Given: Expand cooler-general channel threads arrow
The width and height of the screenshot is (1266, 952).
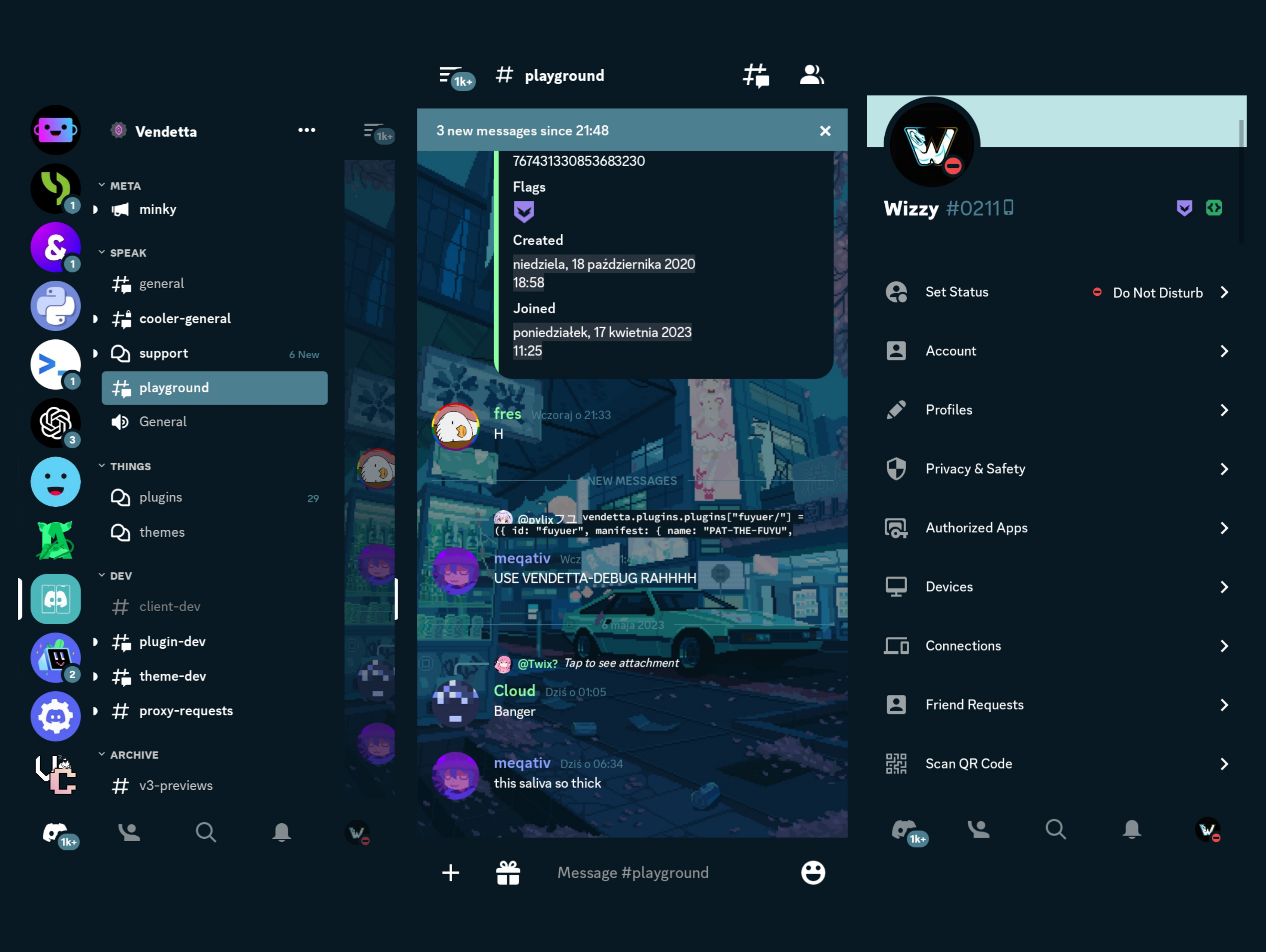Looking at the screenshot, I should pyautogui.click(x=95, y=319).
